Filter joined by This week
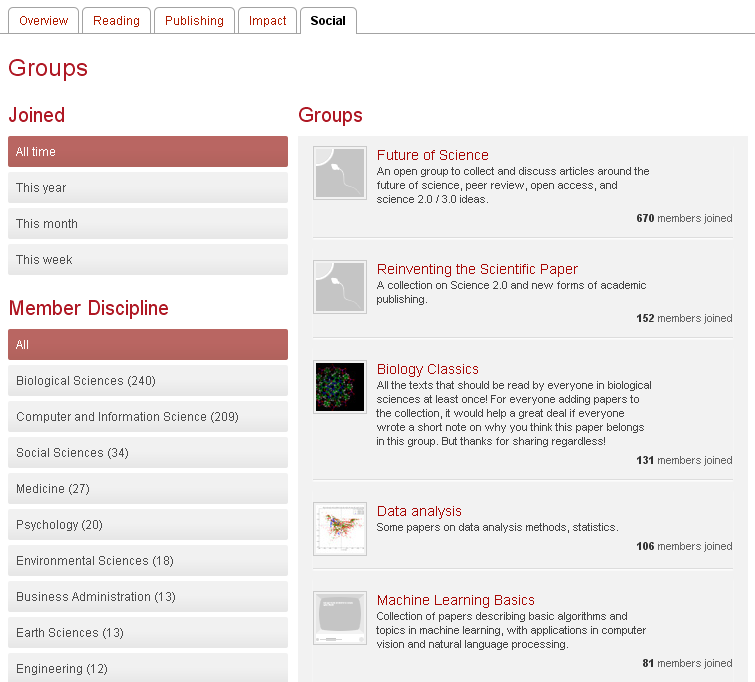The height and width of the screenshot is (682, 755). coord(148,260)
